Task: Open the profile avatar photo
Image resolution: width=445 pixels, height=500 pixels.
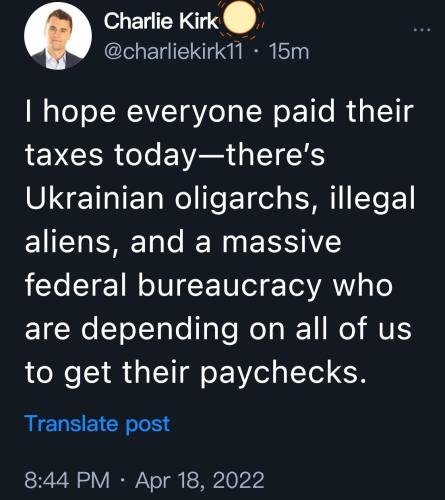Action: (58, 36)
